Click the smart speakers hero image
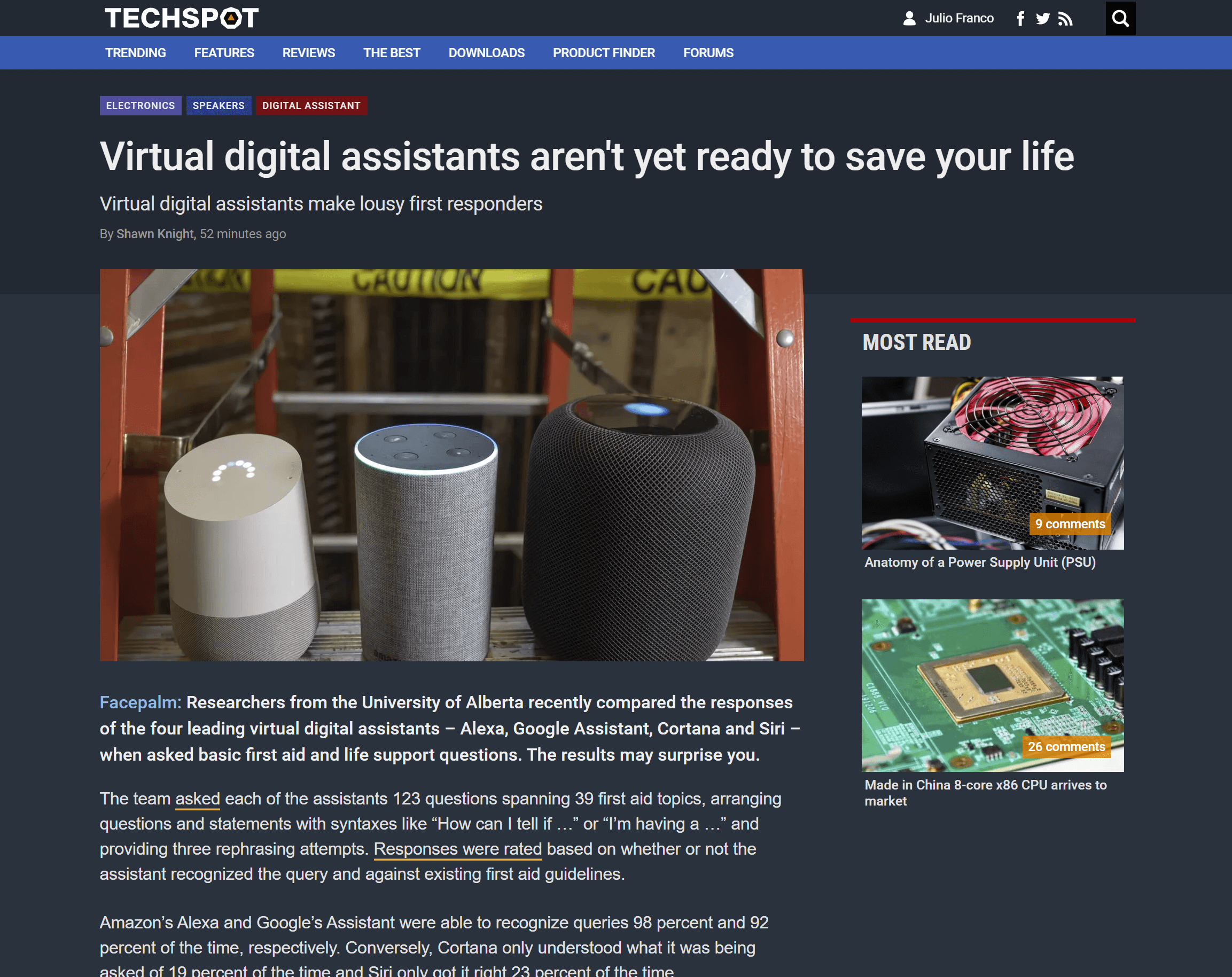Image resolution: width=1232 pixels, height=977 pixels. point(451,465)
